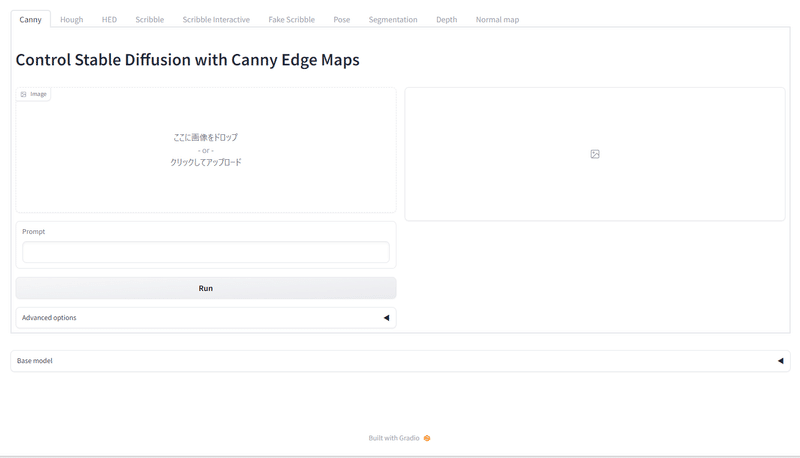Screen dimensions: 800x458
Task: Click the output image placeholder icon
Action: (595, 154)
